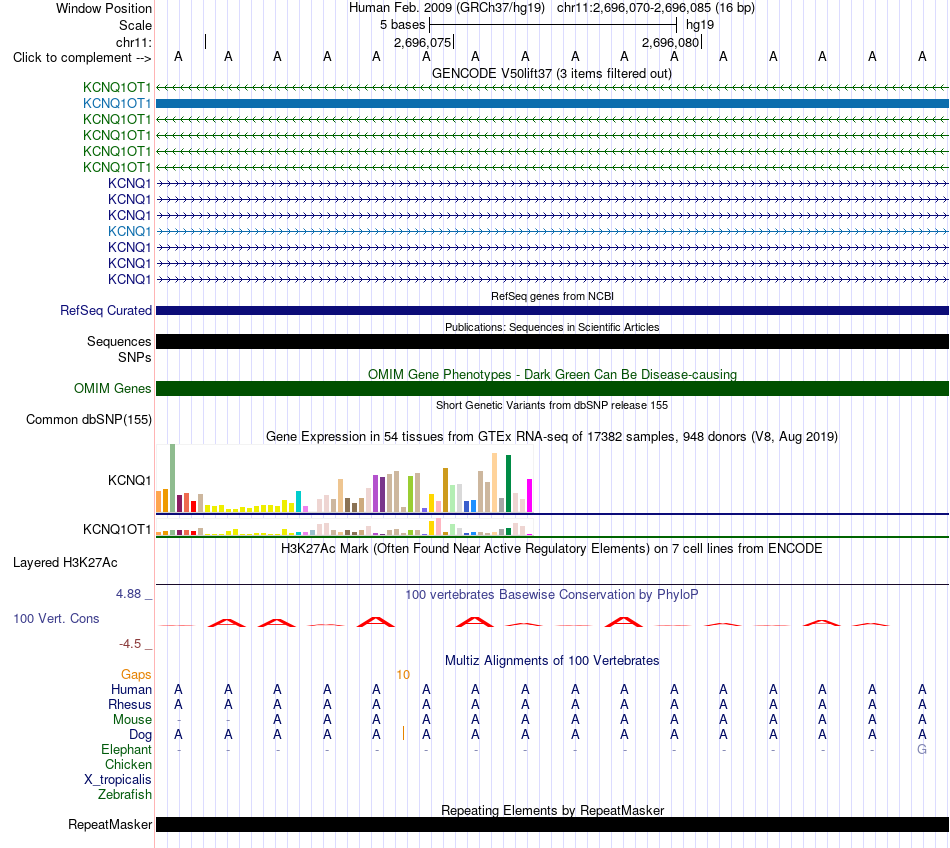The image size is (950, 848).
Task: Click the orange 'Gaps' row label
Action: (136, 675)
